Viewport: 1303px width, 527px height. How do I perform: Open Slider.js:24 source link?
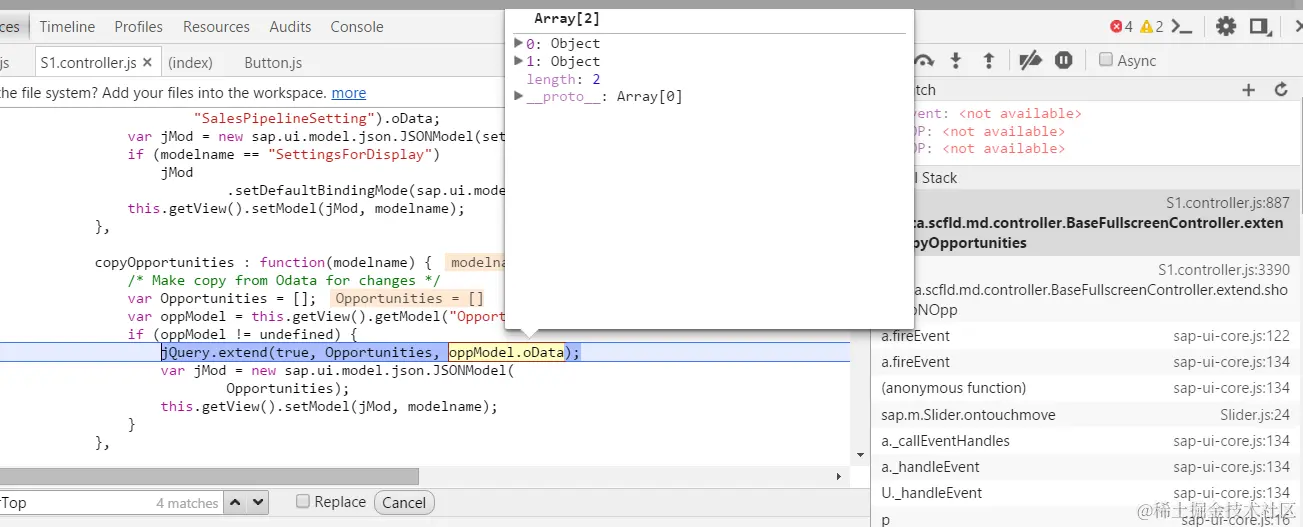pos(1255,414)
